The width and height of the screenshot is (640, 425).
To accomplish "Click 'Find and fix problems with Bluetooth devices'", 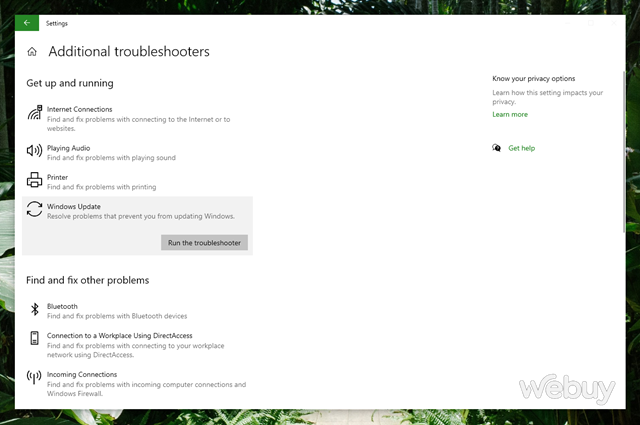I will [x=117, y=316].
